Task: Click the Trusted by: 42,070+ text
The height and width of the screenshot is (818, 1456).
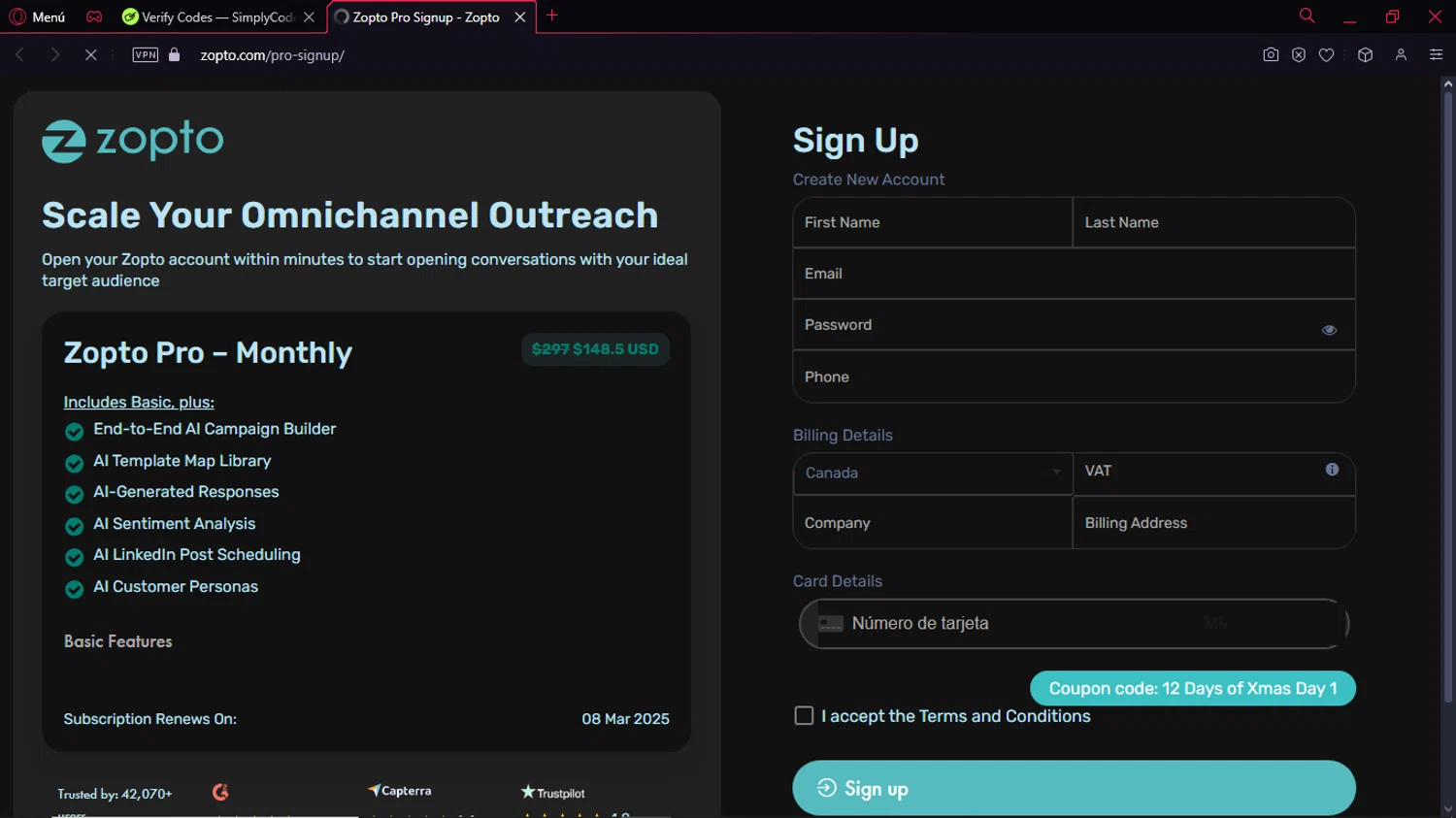Action: pos(115,794)
